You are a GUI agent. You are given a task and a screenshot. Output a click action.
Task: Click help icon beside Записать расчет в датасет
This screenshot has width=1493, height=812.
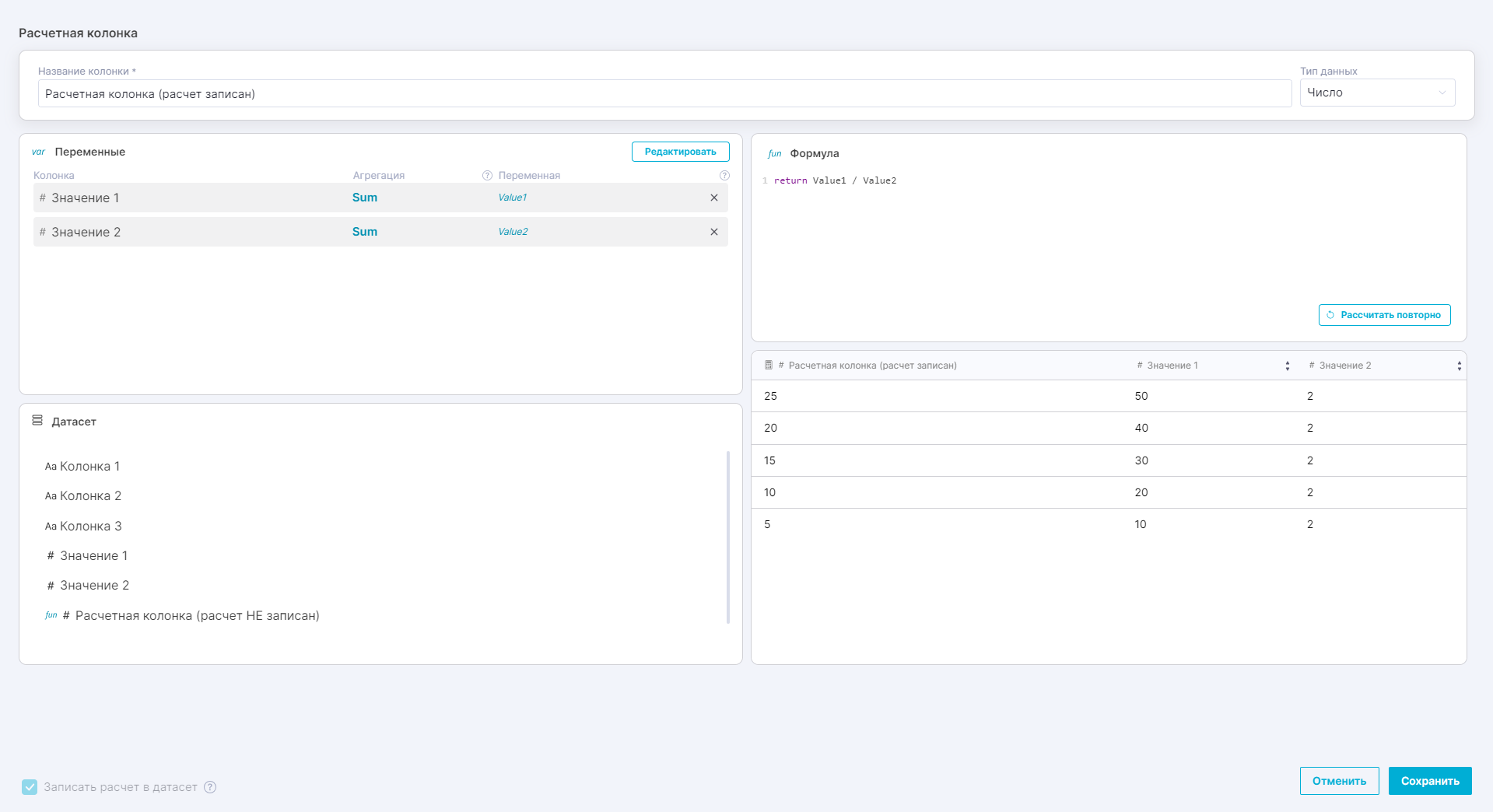pos(210,787)
